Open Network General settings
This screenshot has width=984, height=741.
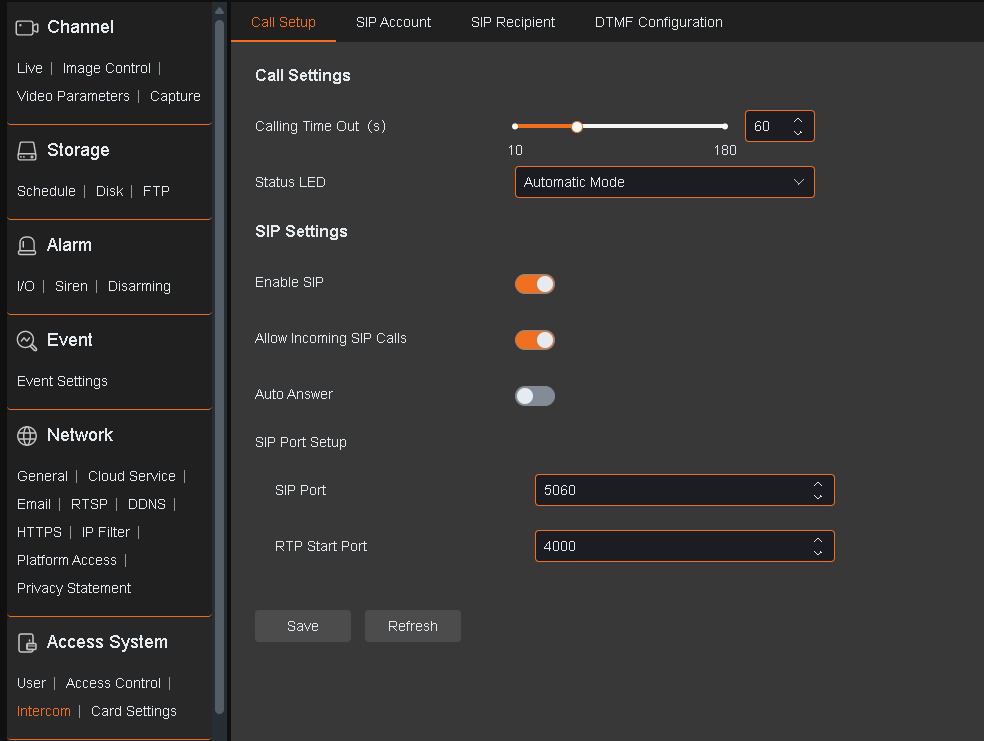point(42,476)
